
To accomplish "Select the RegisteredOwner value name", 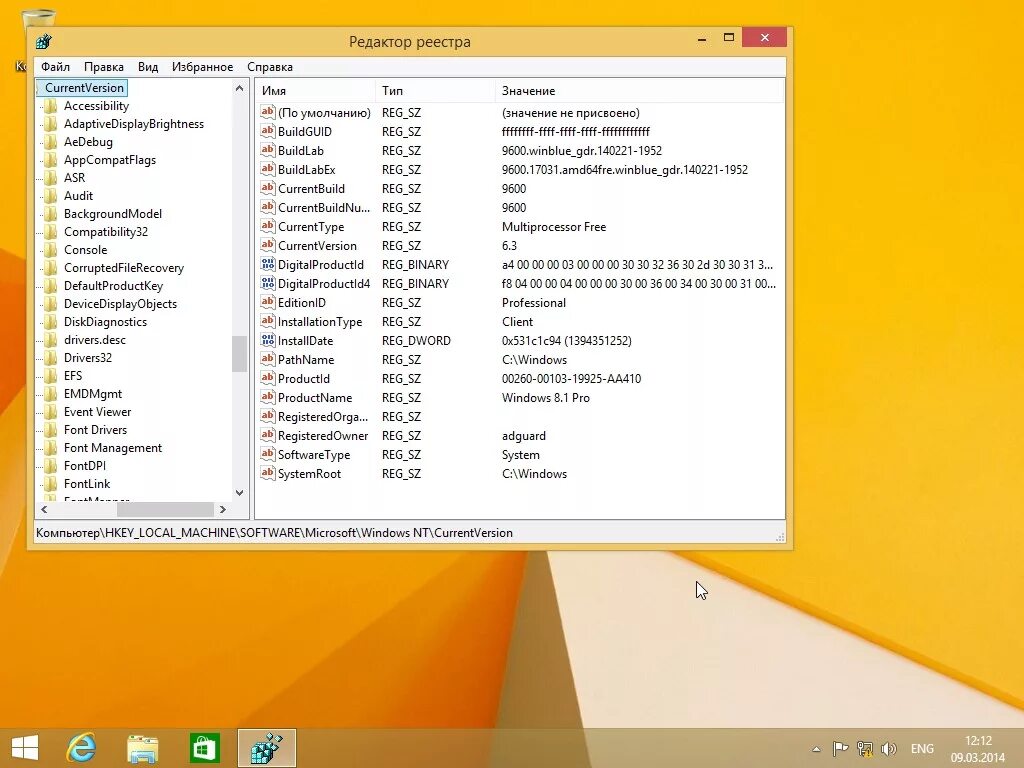I will (323, 436).
